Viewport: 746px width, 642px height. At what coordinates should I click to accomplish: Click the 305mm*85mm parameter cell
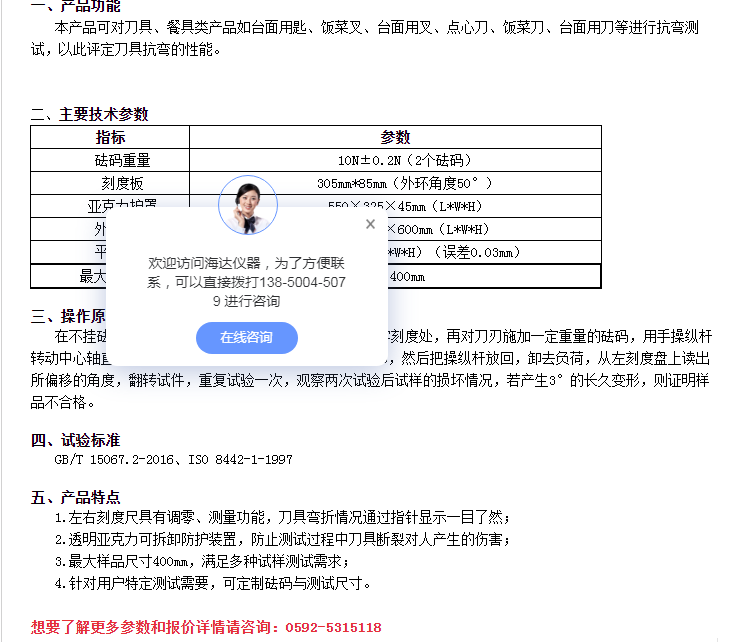(395, 183)
